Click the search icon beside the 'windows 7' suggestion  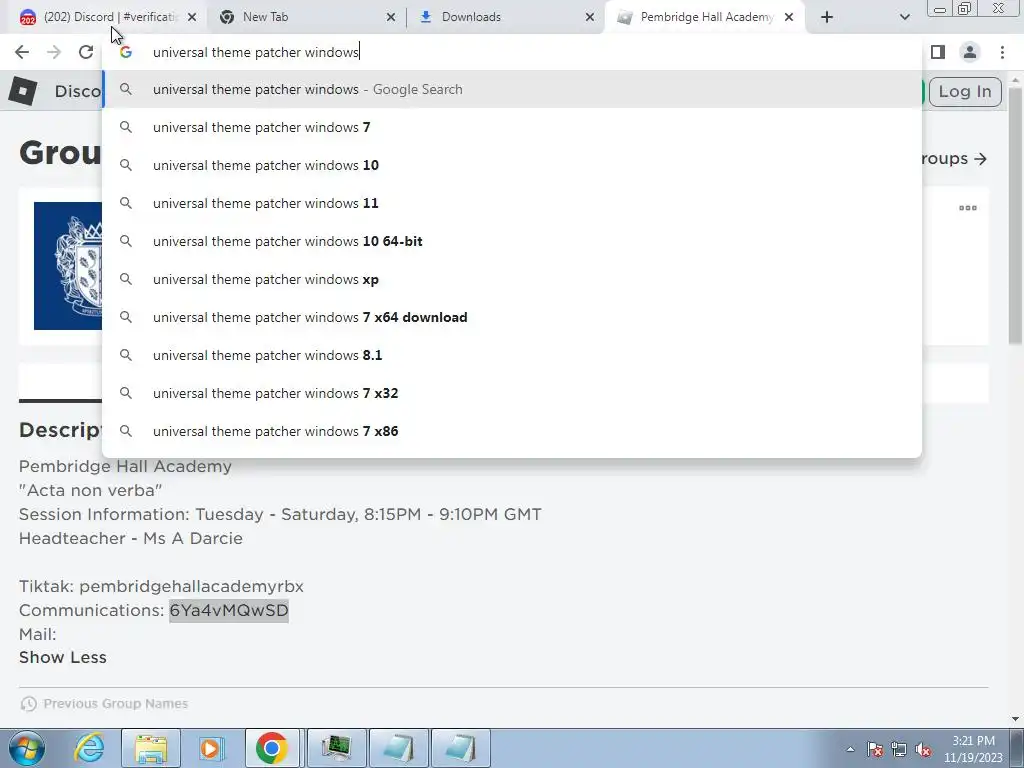click(x=126, y=127)
